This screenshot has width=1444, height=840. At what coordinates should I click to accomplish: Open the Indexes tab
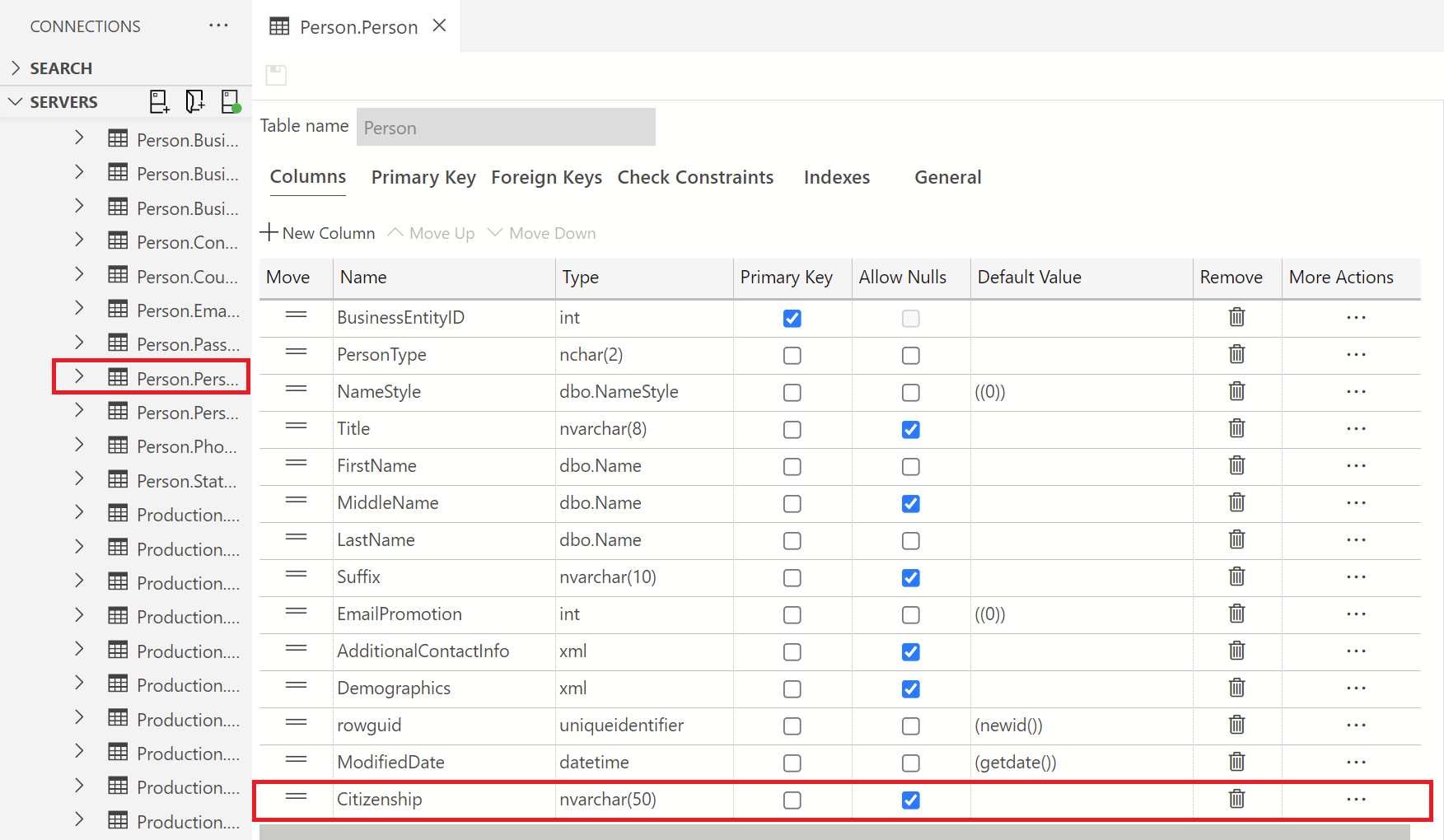coord(836,177)
